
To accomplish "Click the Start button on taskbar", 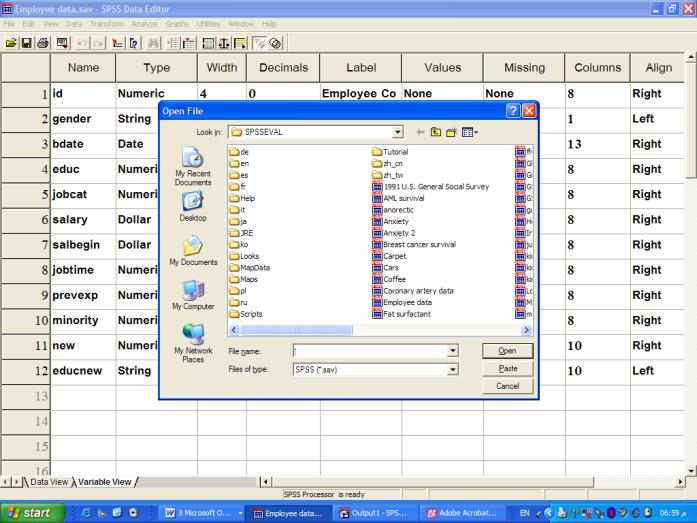I will click(x=31, y=513).
